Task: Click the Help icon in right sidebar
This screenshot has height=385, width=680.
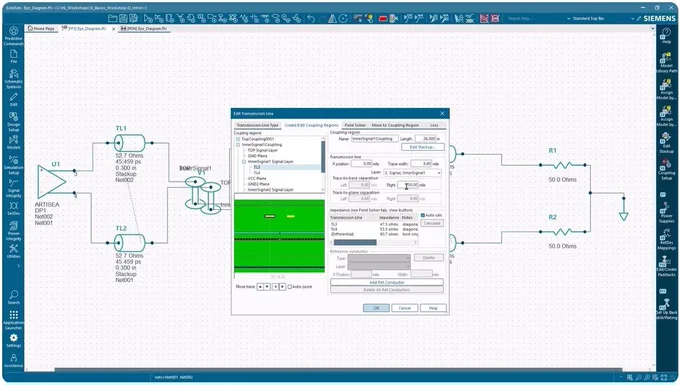Action: point(667,36)
